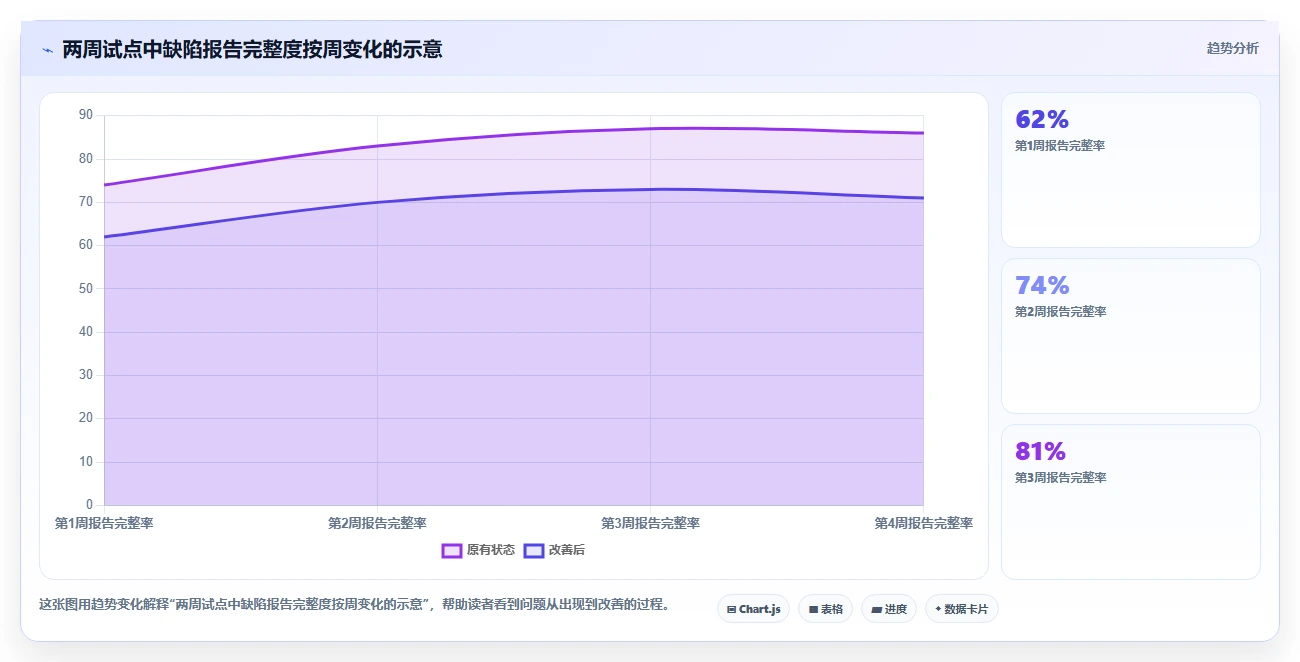
Task: Select the 进度 tag button
Action: pos(889,609)
